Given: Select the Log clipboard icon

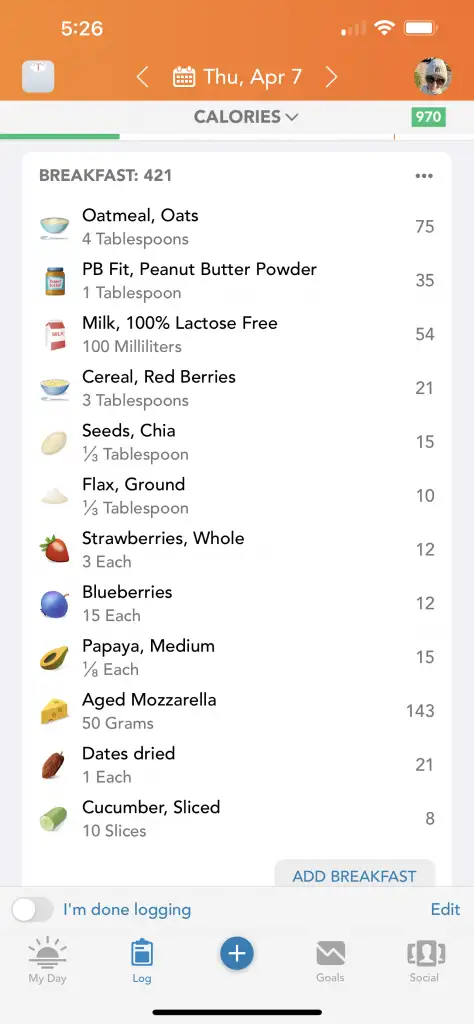Looking at the screenshot, I should pos(142,953).
